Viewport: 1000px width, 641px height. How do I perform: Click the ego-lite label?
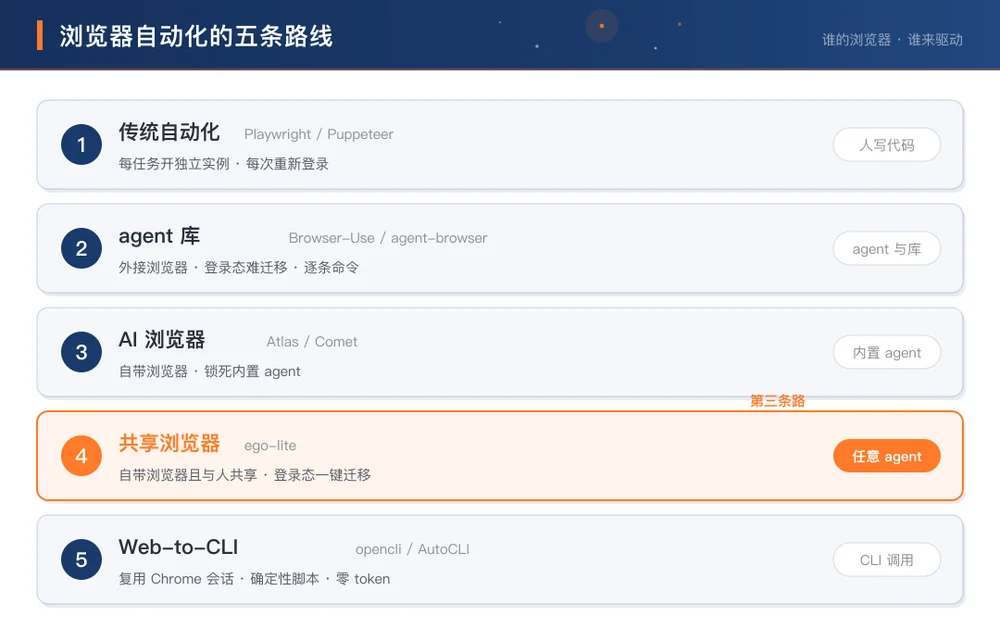point(270,446)
